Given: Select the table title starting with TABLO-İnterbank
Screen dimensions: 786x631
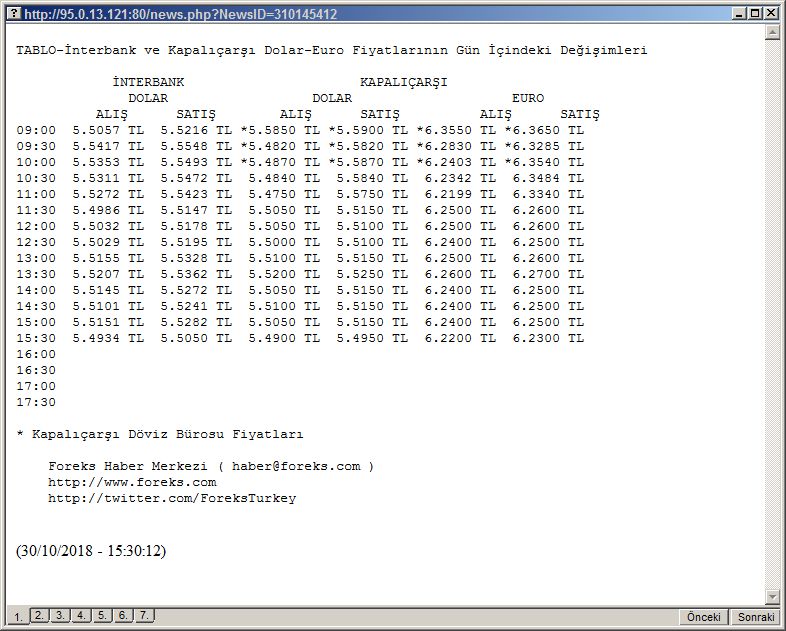Looking at the screenshot, I should coord(332,50).
